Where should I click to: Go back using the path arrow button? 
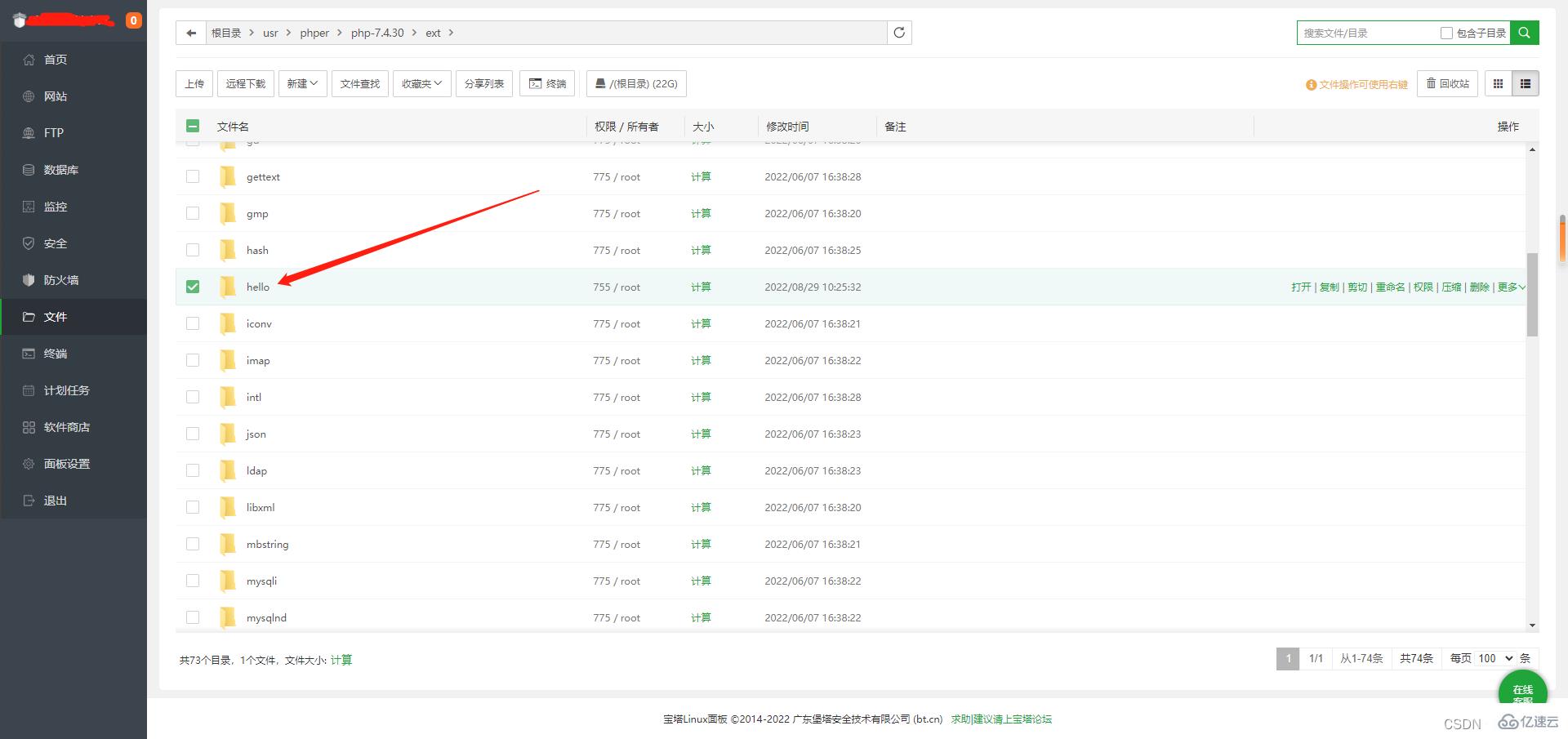point(191,33)
